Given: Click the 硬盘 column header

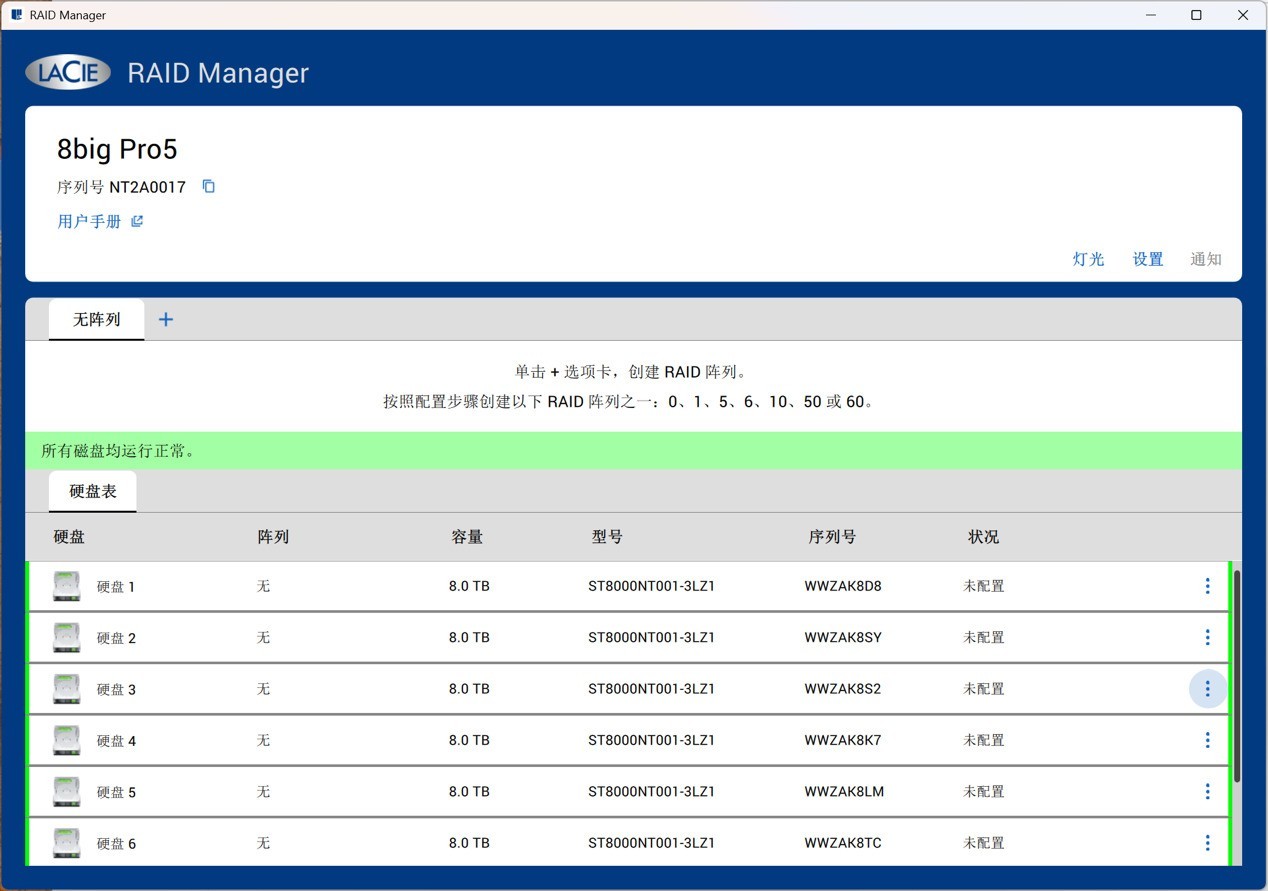Looking at the screenshot, I should click(x=69, y=537).
